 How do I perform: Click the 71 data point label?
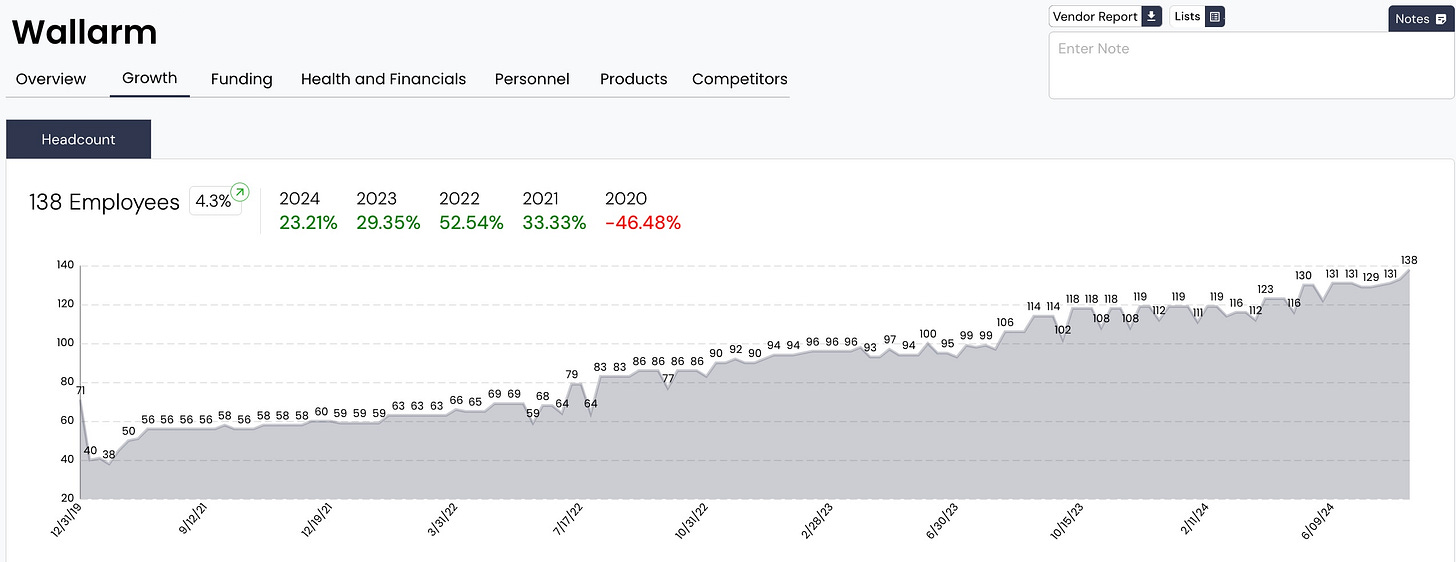[80, 390]
